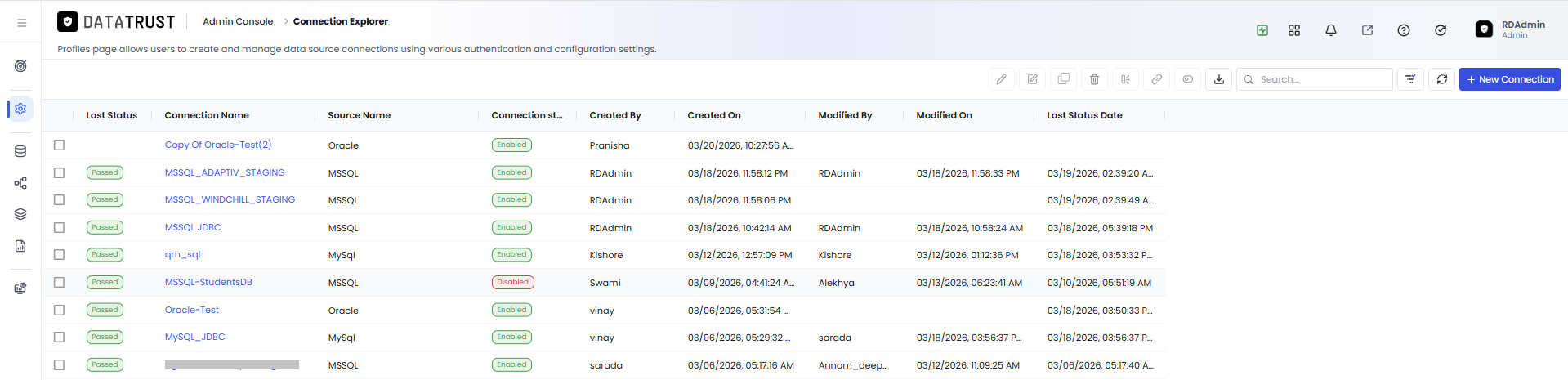Open the workflow nodes sidebar icon
The image size is (1568, 380).
pos(20,183)
